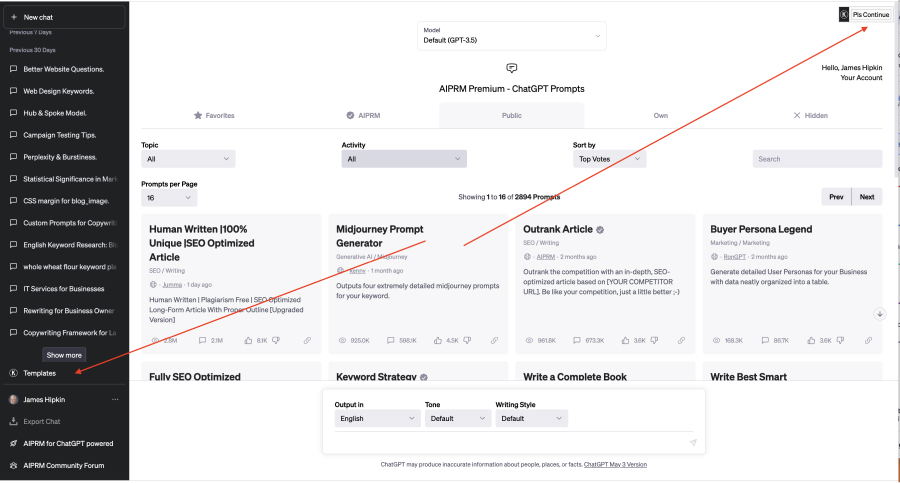The height and width of the screenshot is (483, 900).
Task: Go to the Next prompts page
Action: [x=867, y=197]
